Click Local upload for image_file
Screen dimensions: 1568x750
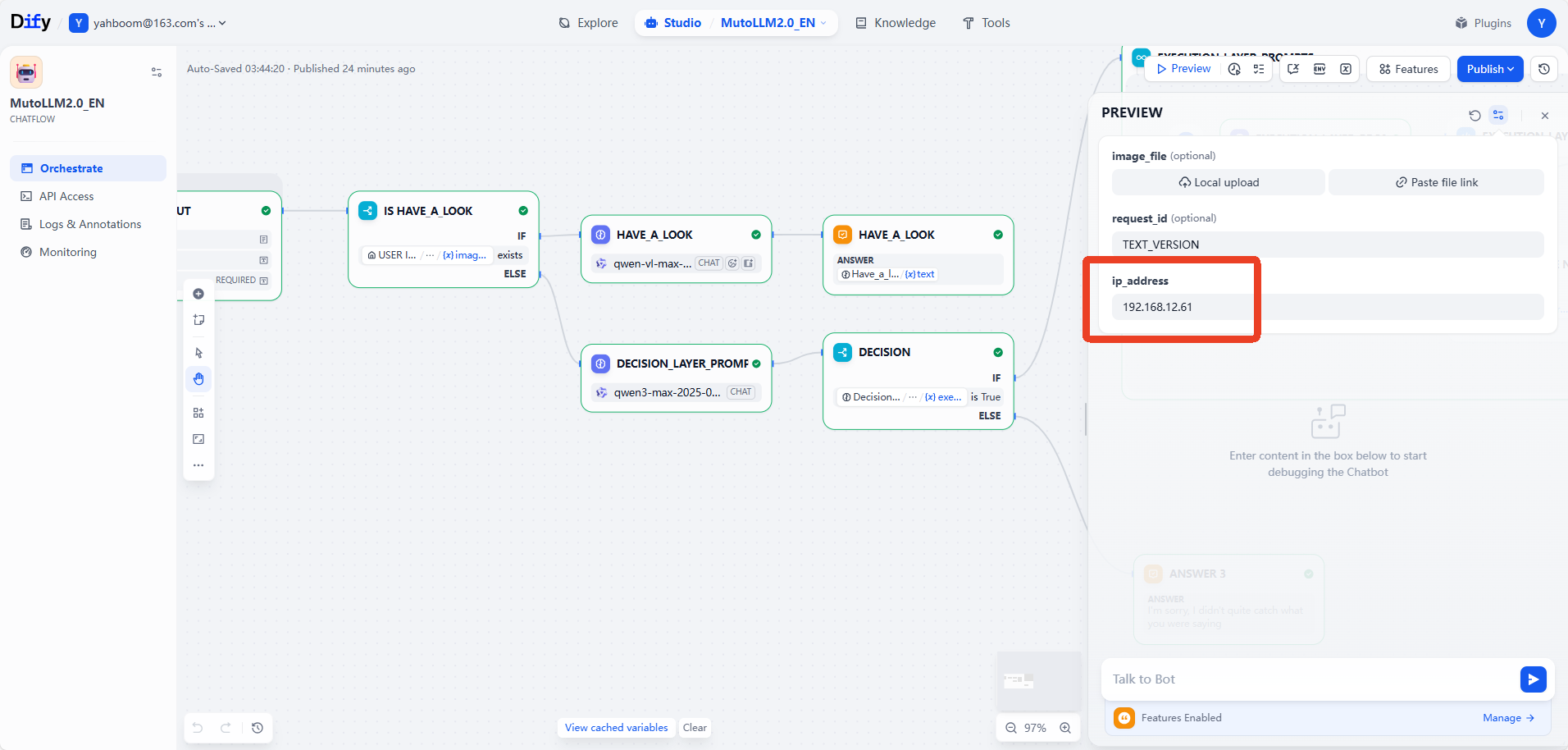tap(1219, 182)
